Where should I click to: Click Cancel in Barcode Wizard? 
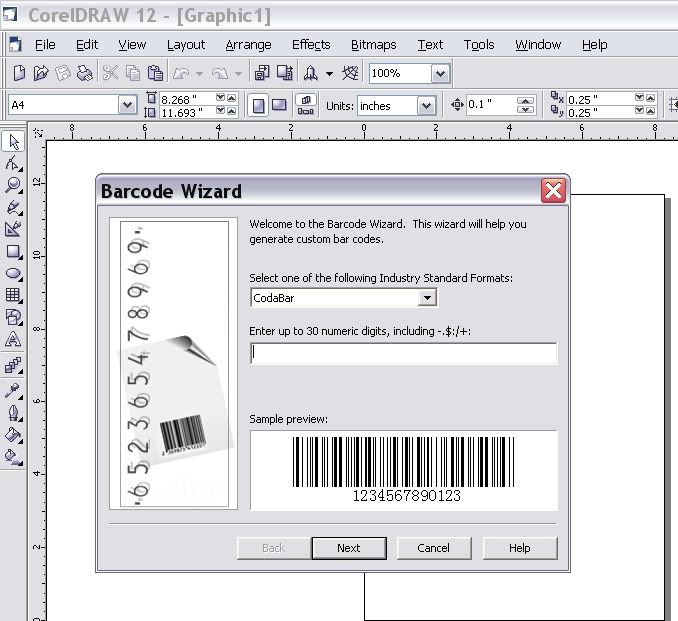(434, 548)
